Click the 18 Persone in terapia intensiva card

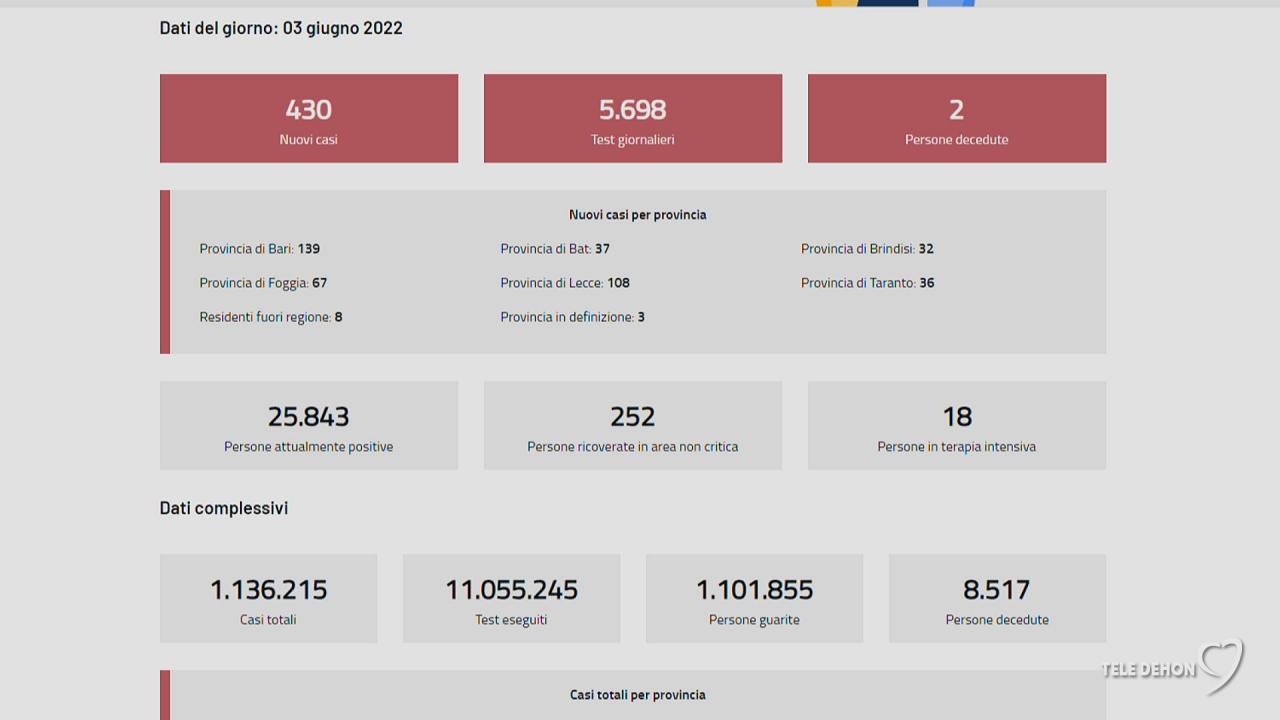(x=957, y=425)
